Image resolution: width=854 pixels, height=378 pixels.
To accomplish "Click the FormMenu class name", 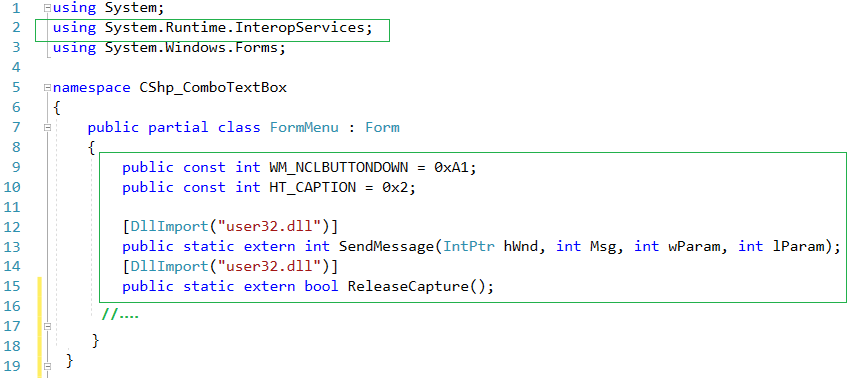I will click(304, 127).
